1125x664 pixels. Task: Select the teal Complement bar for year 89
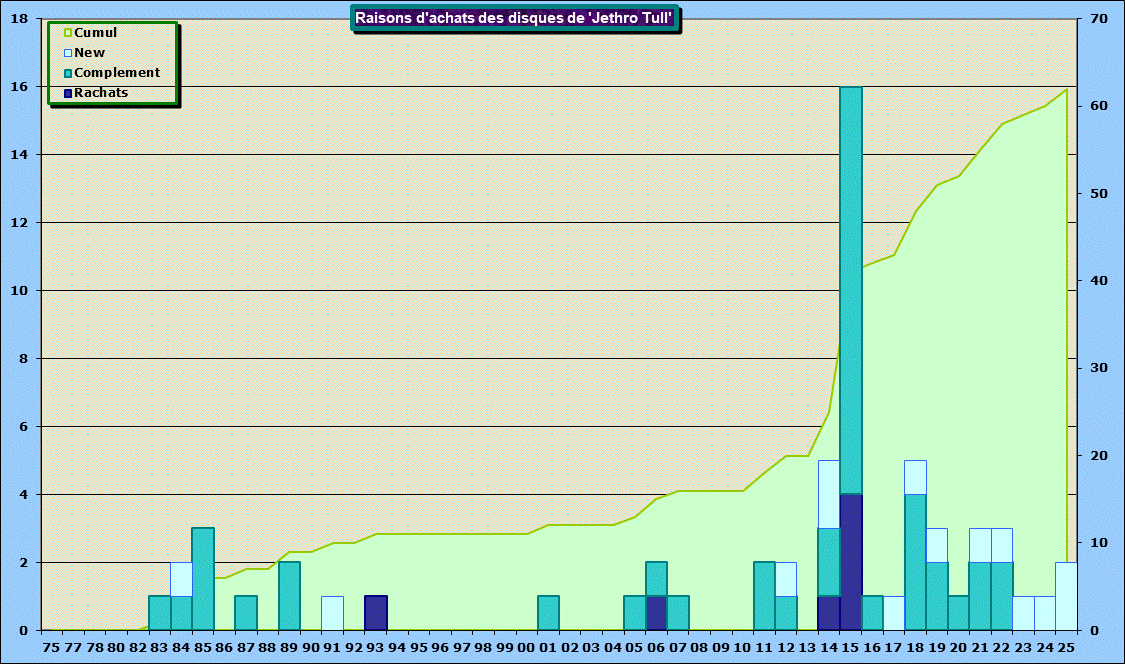pos(289,596)
